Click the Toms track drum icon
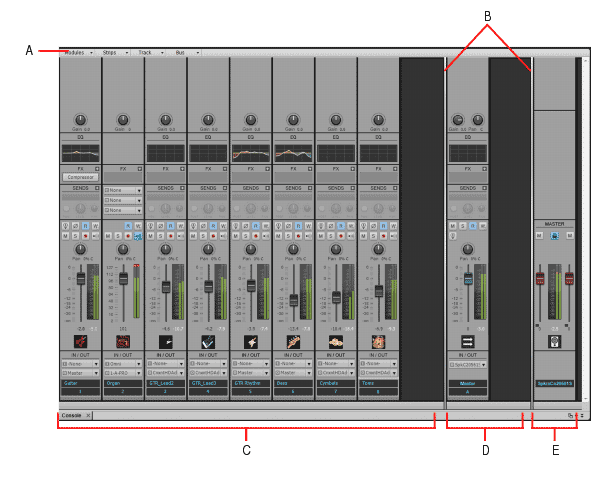This screenshot has height=477, width=610. coord(379,341)
